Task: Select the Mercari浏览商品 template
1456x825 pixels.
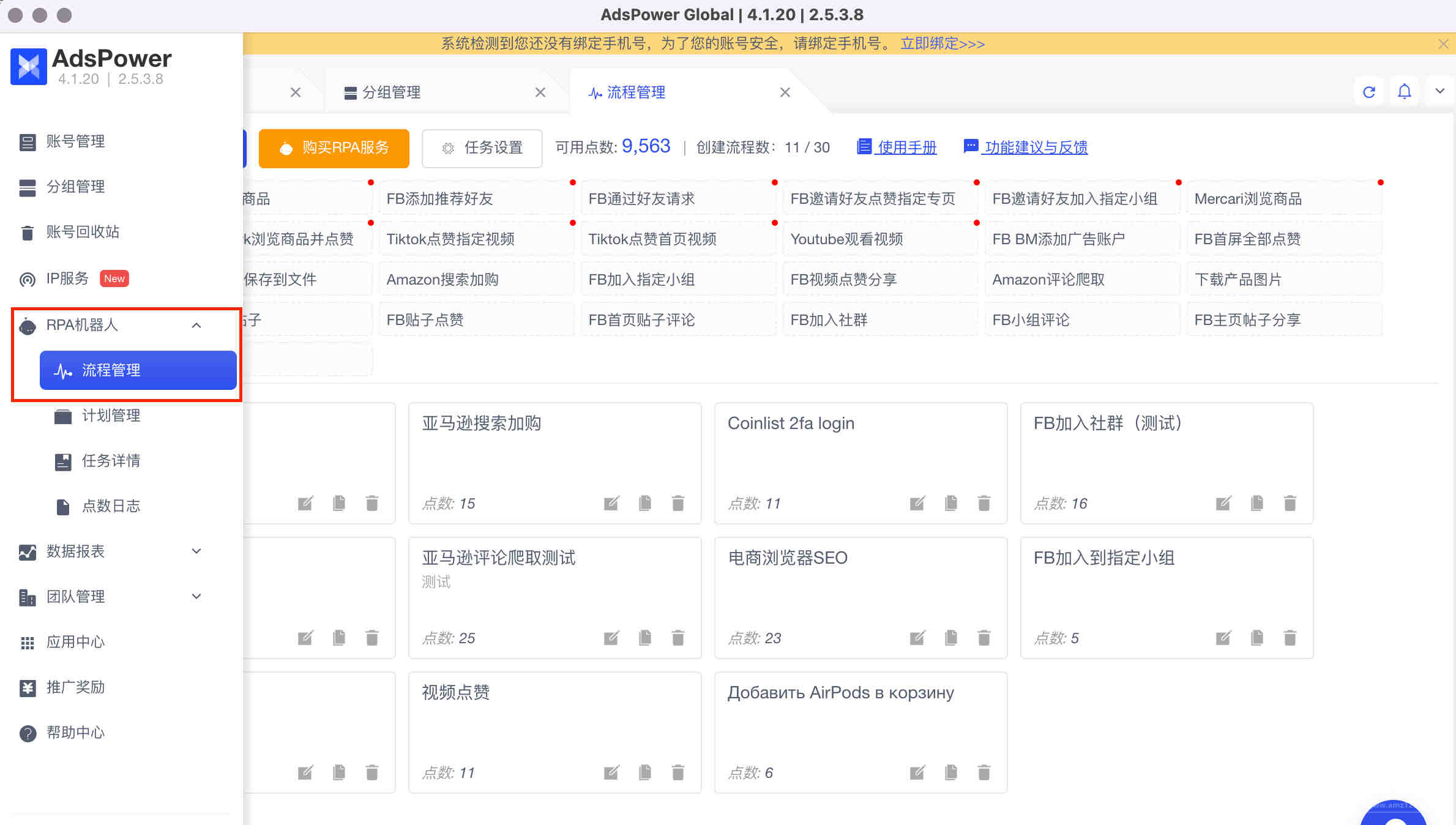Action: click(1284, 198)
